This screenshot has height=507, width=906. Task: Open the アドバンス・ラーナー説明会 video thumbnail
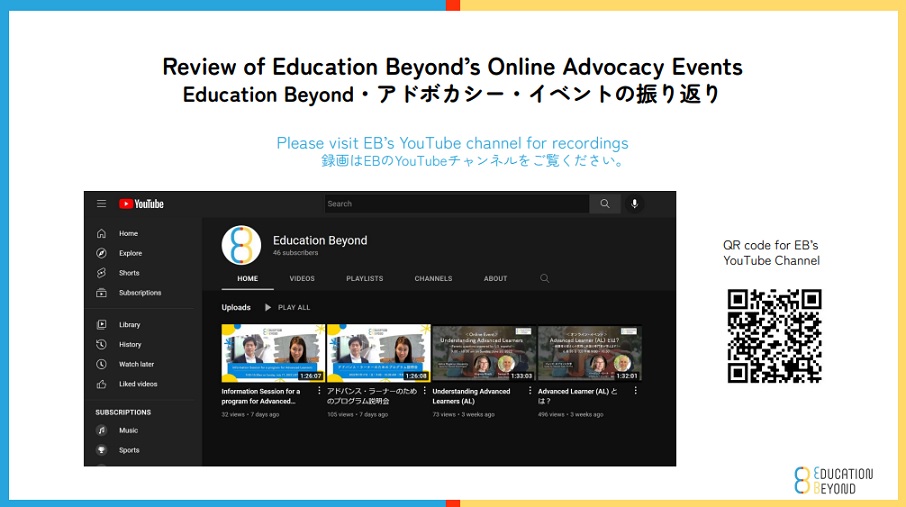pyautogui.click(x=379, y=353)
